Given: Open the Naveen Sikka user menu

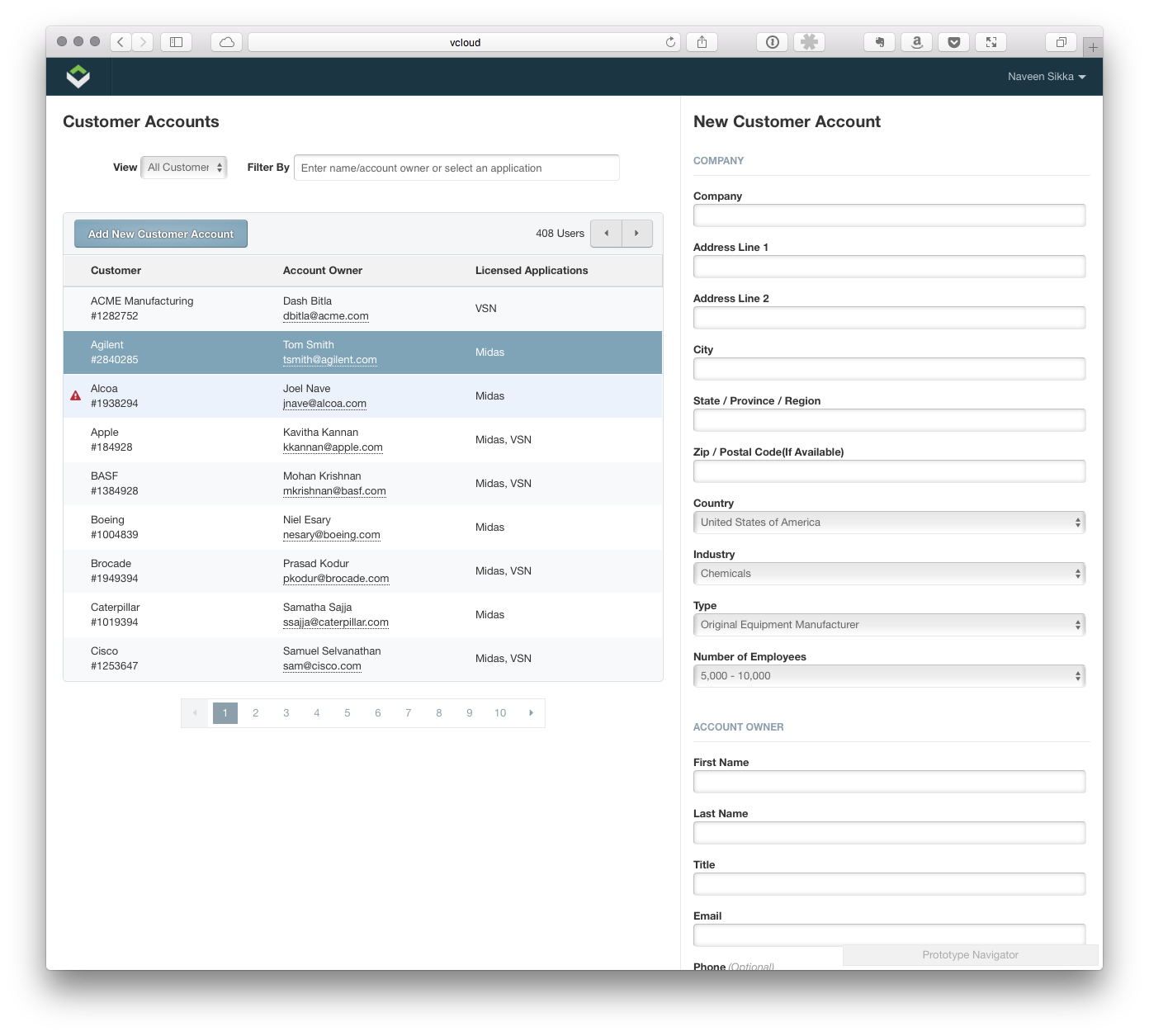Looking at the screenshot, I should (x=1046, y=77).
